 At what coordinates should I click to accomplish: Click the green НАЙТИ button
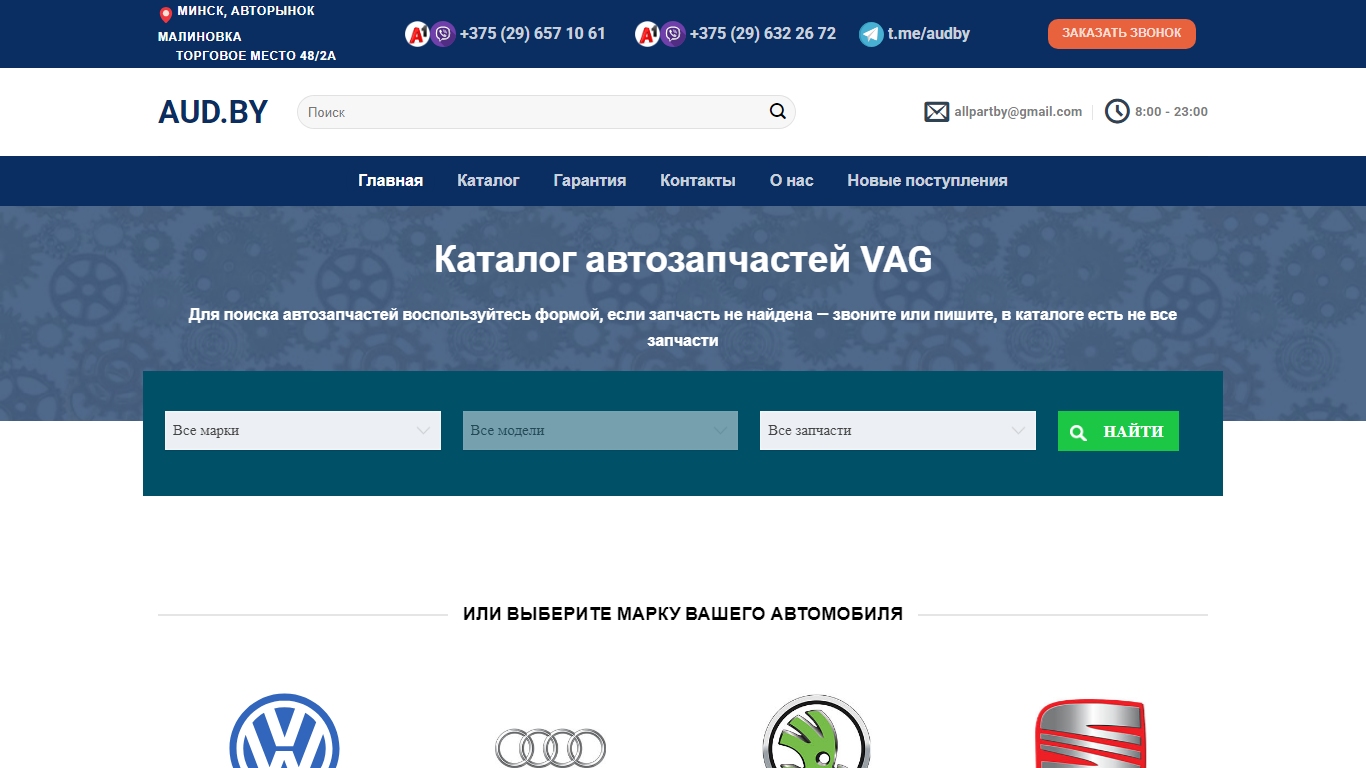coord(1118,431)
